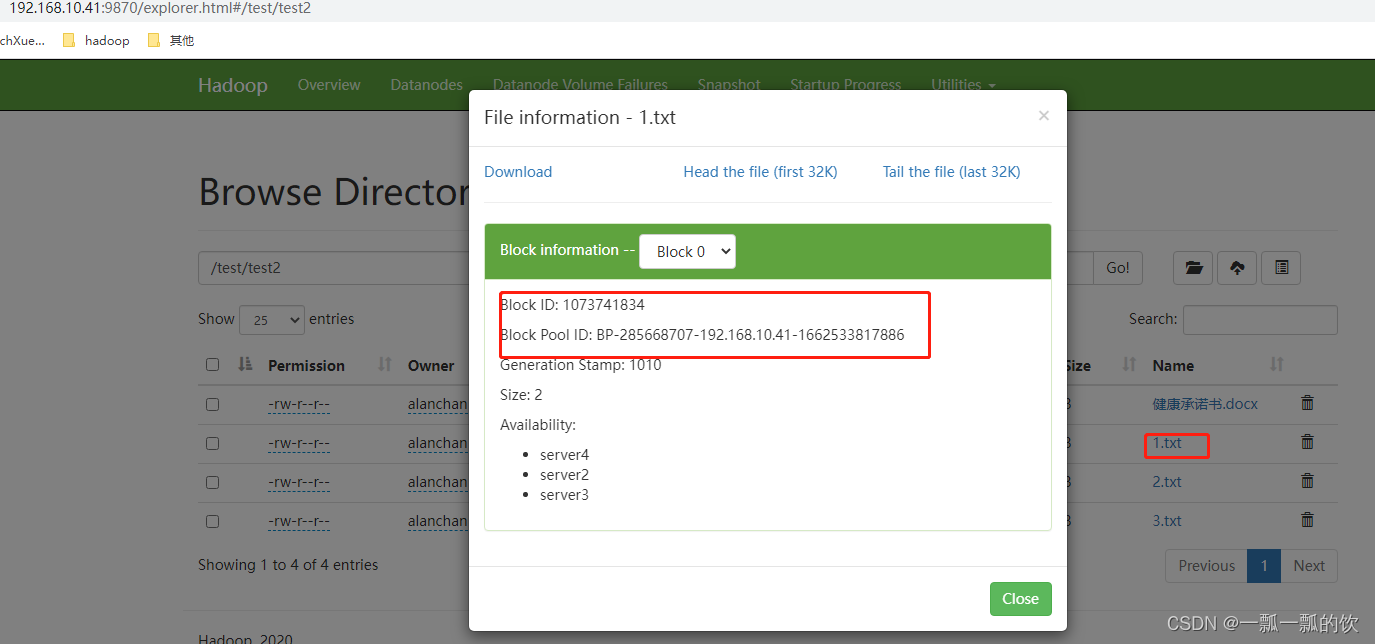The image size is (1375, 644).
Task: Close the dialog with the X icon
Action: (x=1043, y=116)
